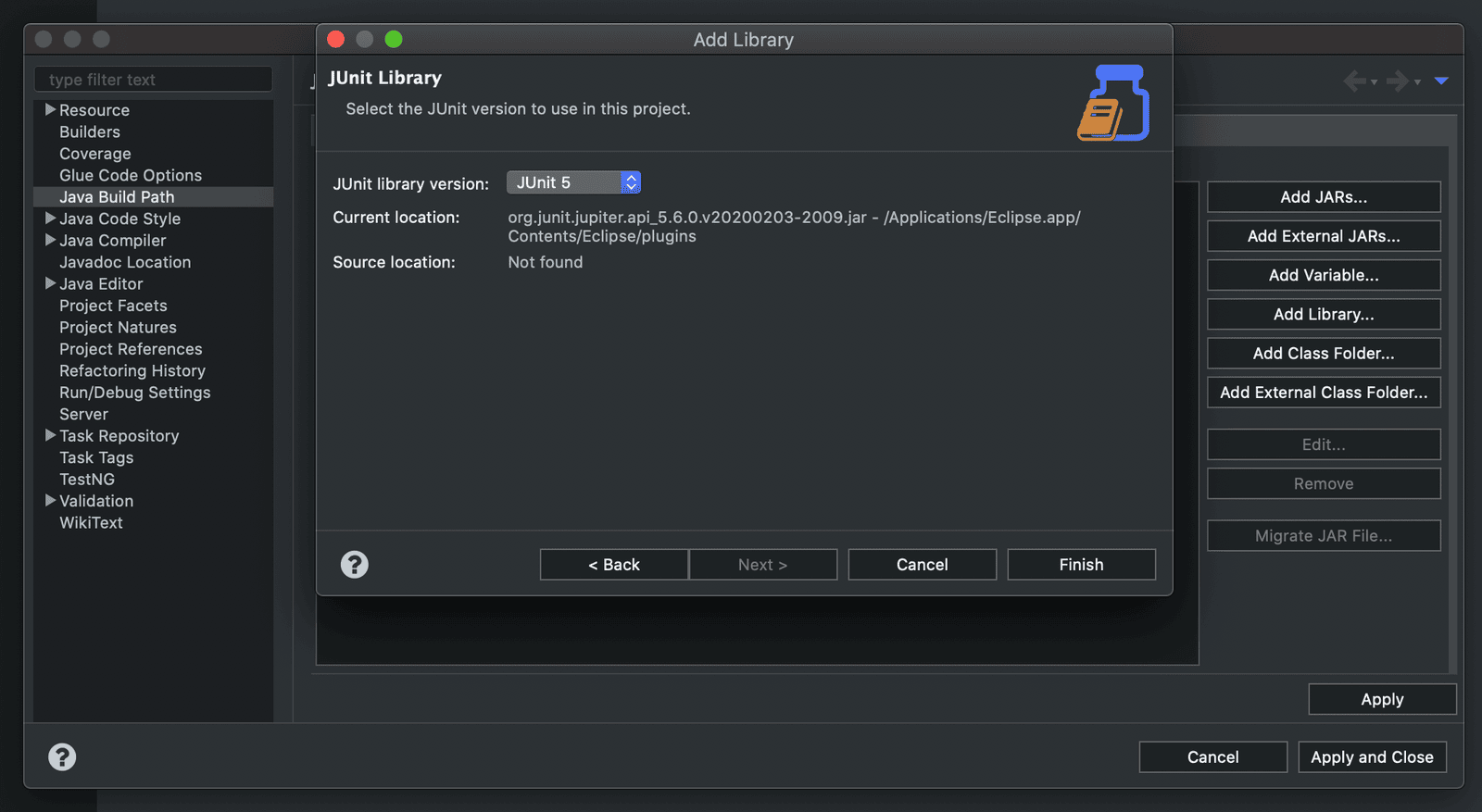
Task: Select Glue Code Options item
Action: click(x=131, y=175)
